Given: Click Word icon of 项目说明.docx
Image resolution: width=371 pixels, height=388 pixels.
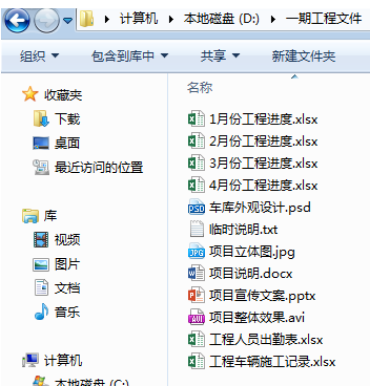Looking at the screenshot, I should (196, 273).
